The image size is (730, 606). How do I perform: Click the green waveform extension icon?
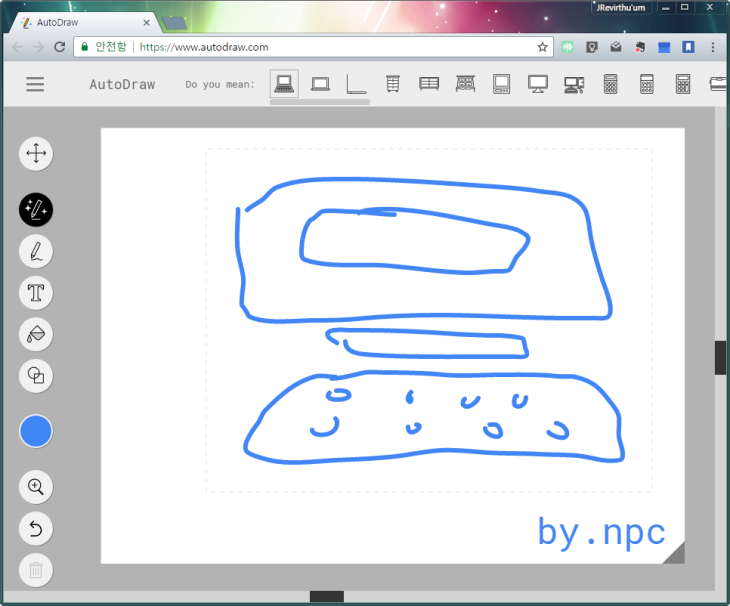coord(567,47)
